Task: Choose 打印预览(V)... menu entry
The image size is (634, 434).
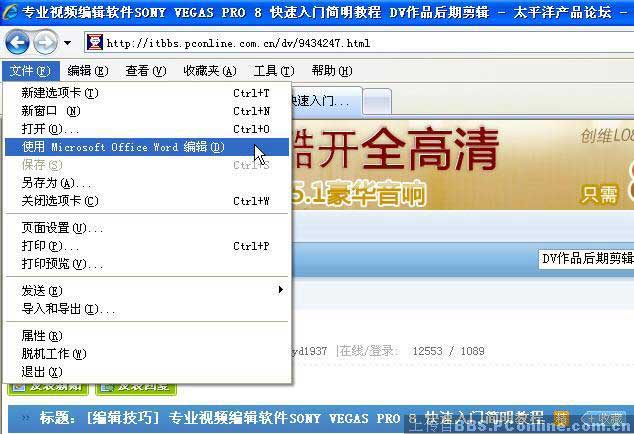Action: pyautogui.click(x=147, y=264)
